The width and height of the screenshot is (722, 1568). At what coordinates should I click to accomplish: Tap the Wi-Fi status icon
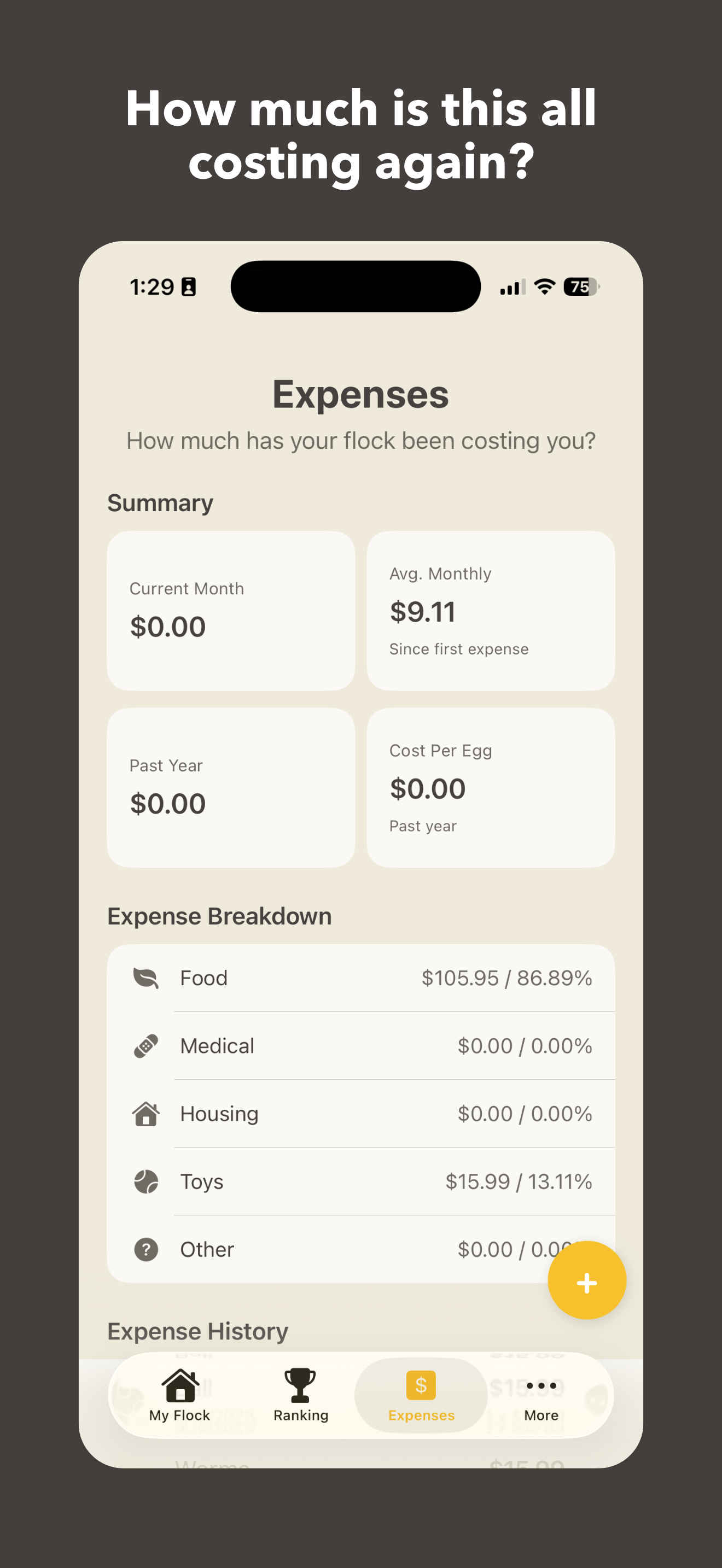(544, 286)
